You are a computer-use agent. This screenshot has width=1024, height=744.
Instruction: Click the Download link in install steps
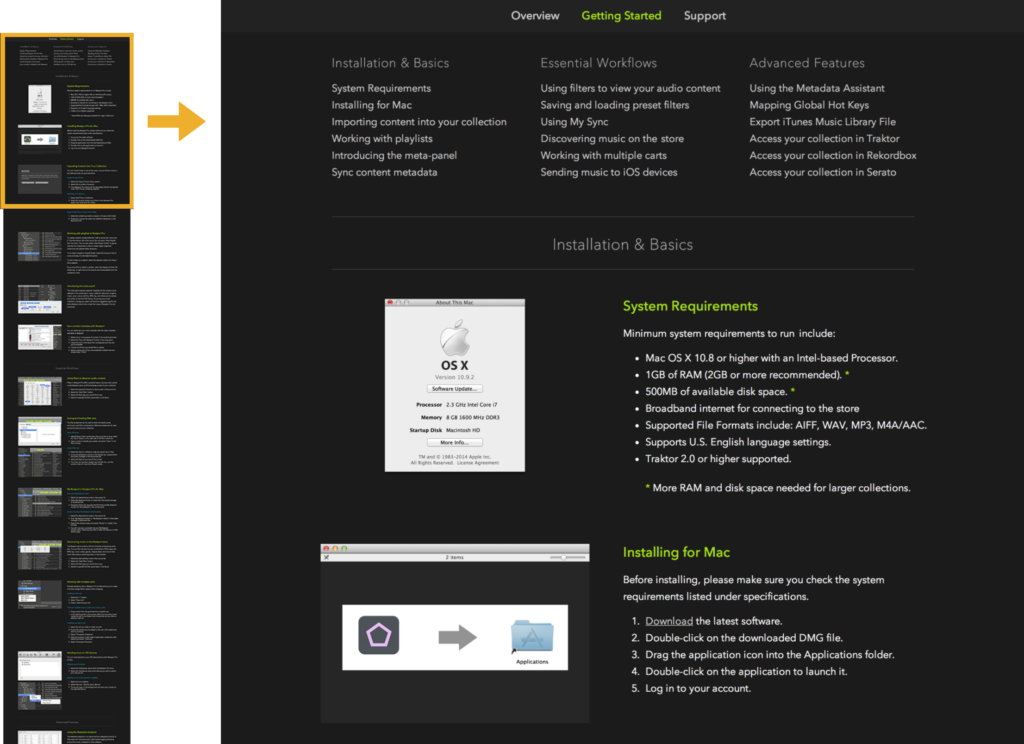[x=668, y=621]
